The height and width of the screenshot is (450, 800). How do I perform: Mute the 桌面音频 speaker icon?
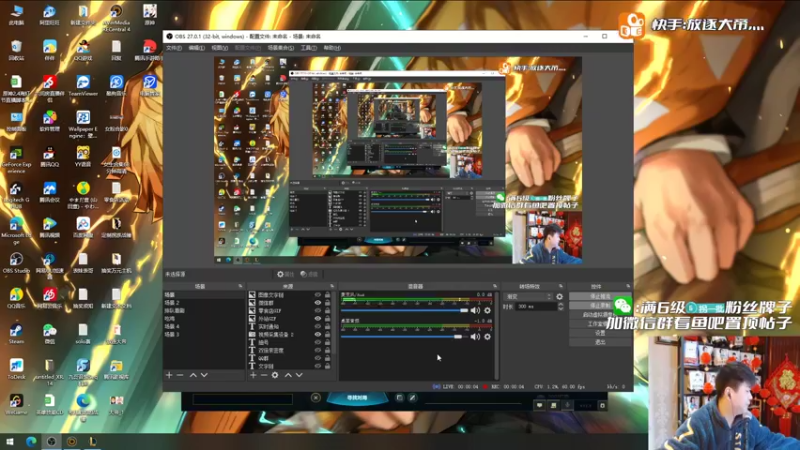pyautogui.click(x=475, y=337)
